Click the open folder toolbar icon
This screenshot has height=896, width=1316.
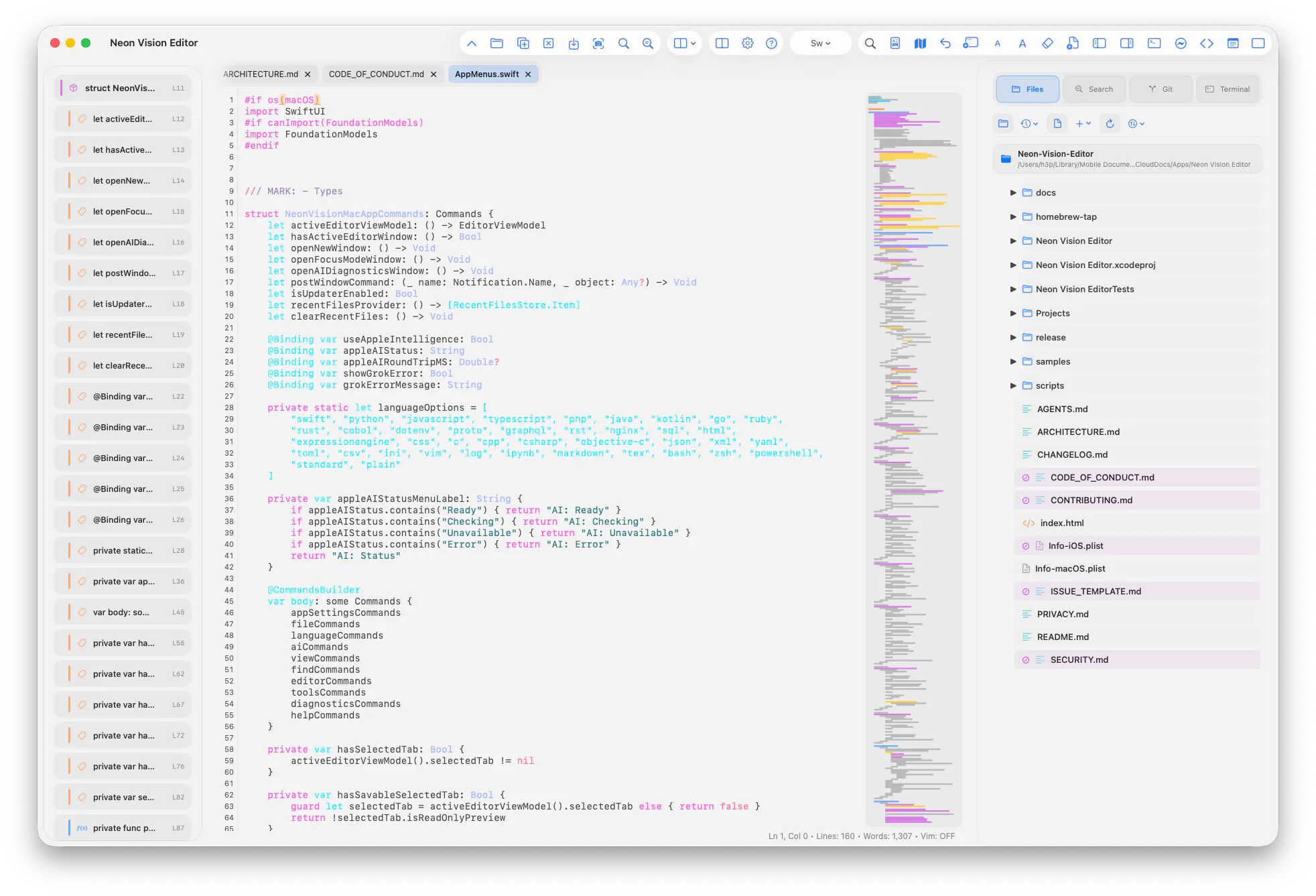click(x=497, y=44)
